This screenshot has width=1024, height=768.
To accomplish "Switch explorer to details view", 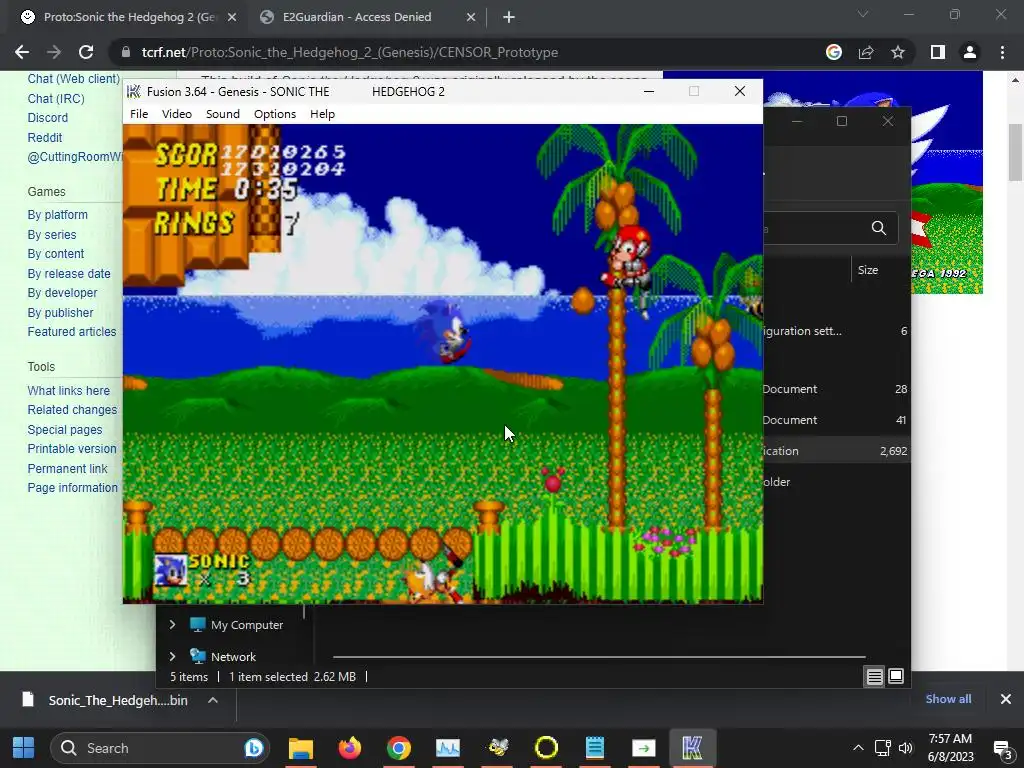I will click(874, 677).
